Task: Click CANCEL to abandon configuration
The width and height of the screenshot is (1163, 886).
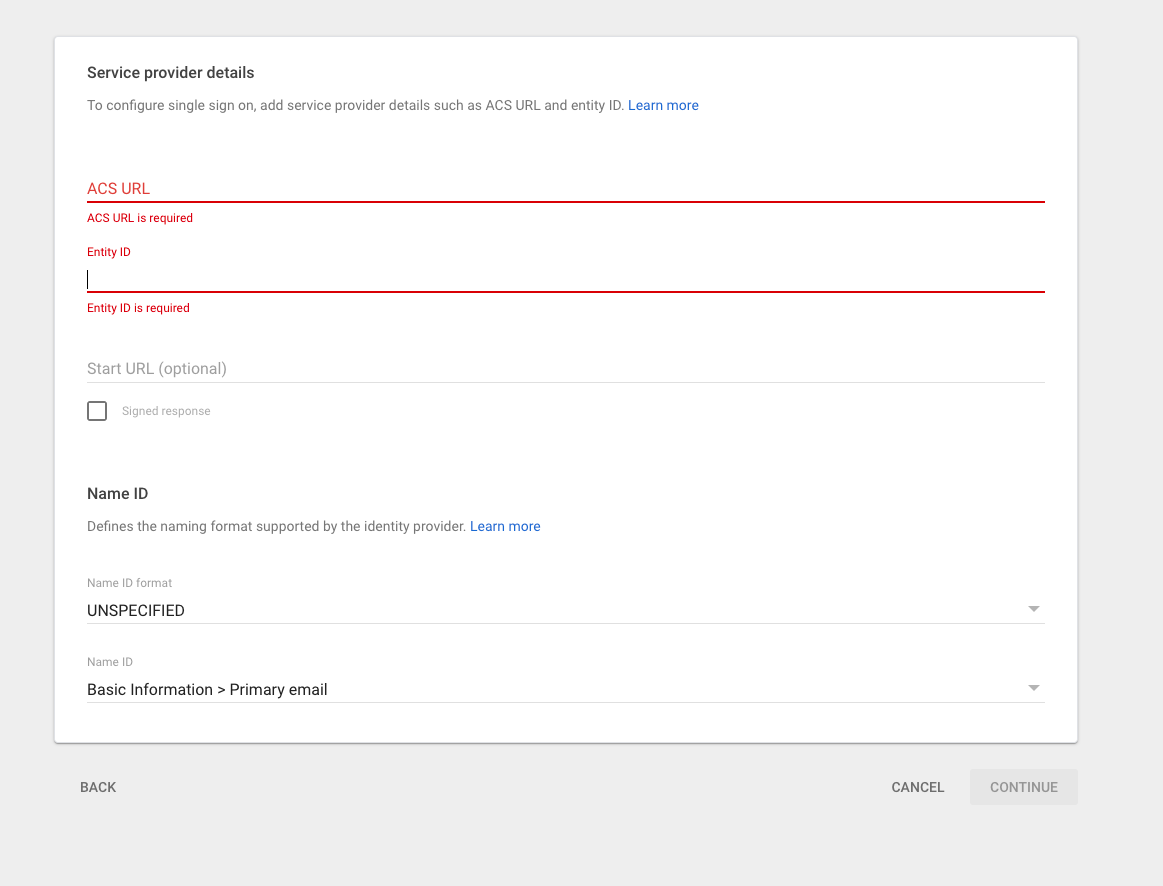Action: point(917,787)
